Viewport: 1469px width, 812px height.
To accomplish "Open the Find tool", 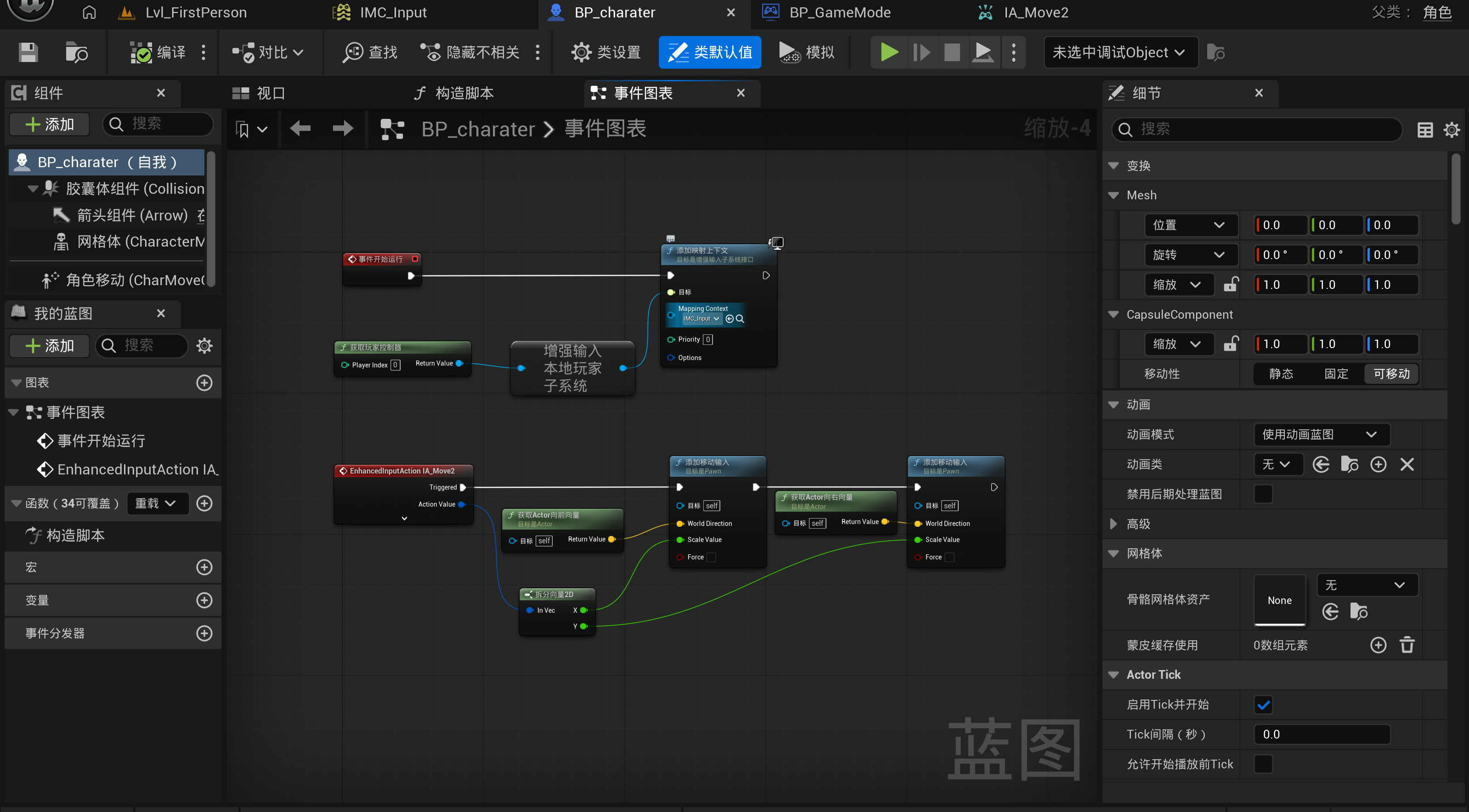I will point(369,52).
